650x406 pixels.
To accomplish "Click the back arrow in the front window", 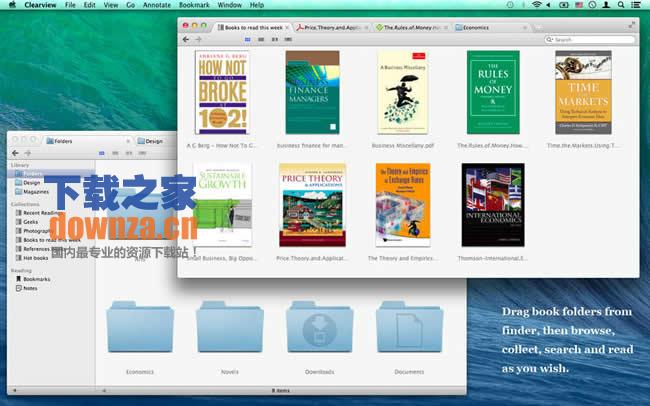I will (185, 40).
